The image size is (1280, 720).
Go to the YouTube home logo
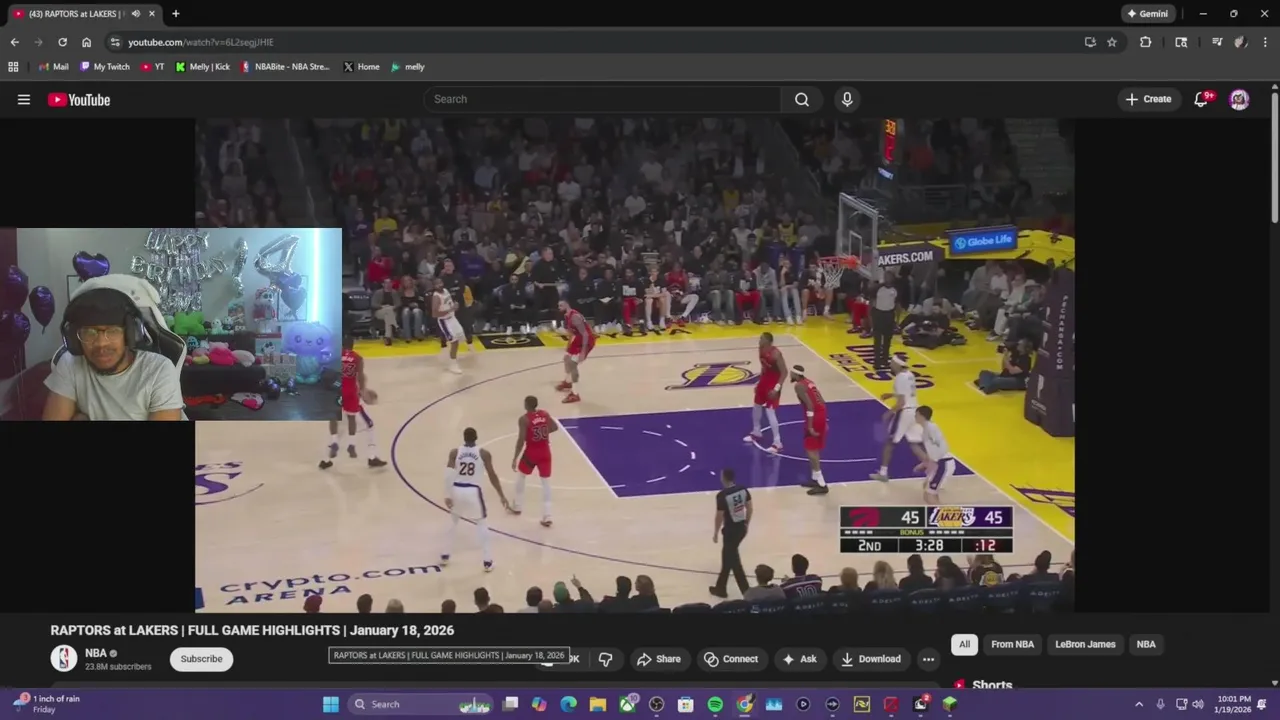click(x=79, y=99)
